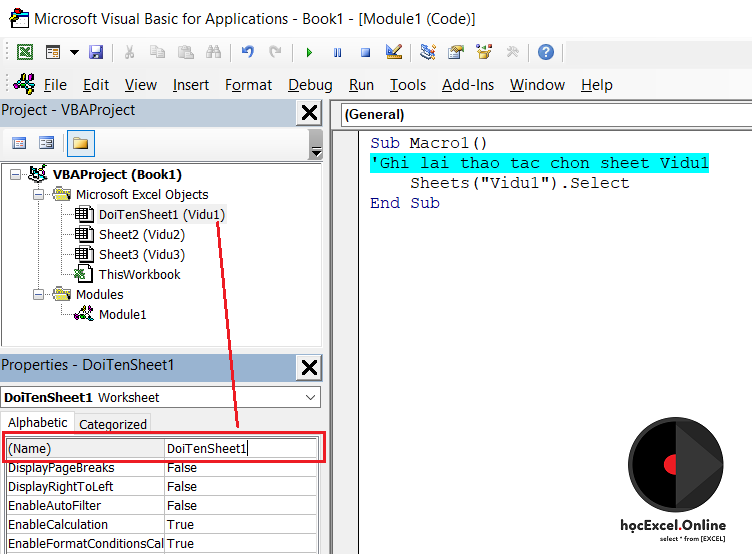
Task: Click the Copy icon in toolbar
Action: (x=157, y=52)
